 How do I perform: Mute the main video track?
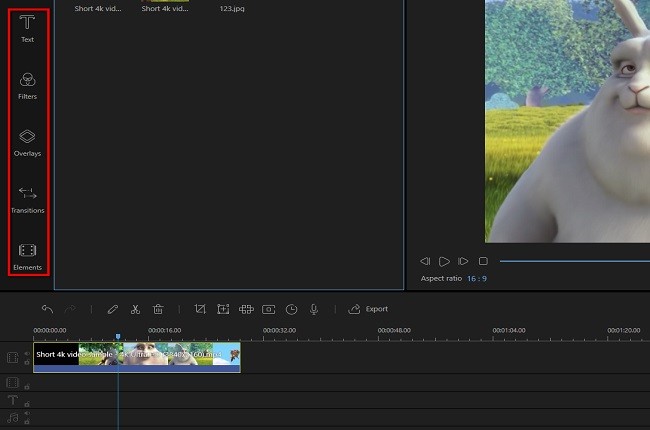pos(27,354)
